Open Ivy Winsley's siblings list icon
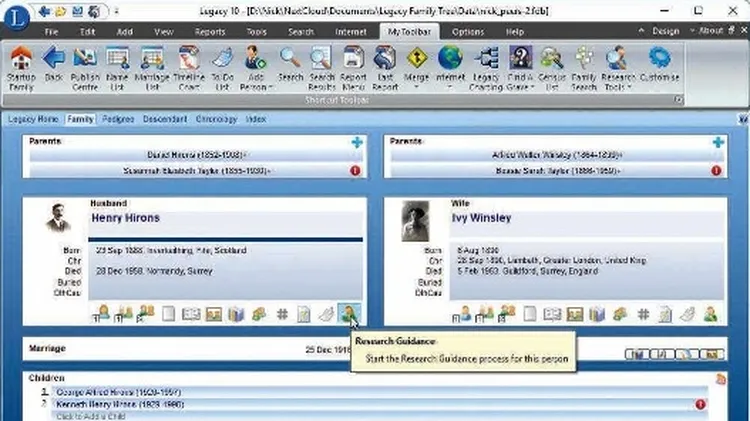This screenshot has height=421, width=750. point(507,314)
